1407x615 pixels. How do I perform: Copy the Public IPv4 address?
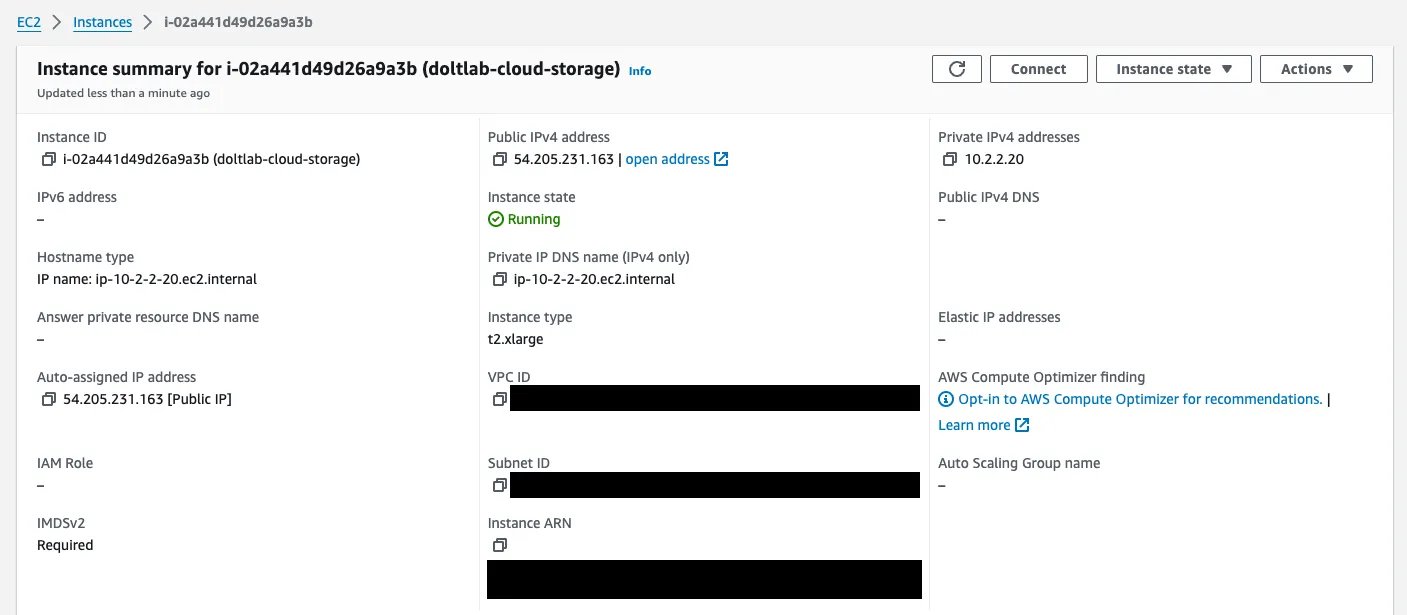click(x=499, y=159)
